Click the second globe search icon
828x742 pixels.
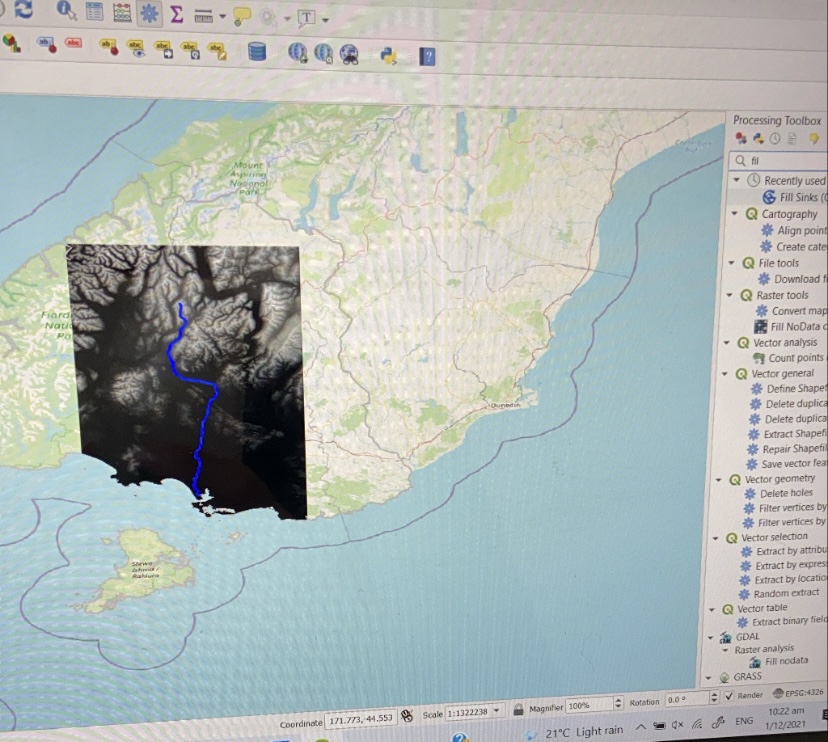(323, 54)
